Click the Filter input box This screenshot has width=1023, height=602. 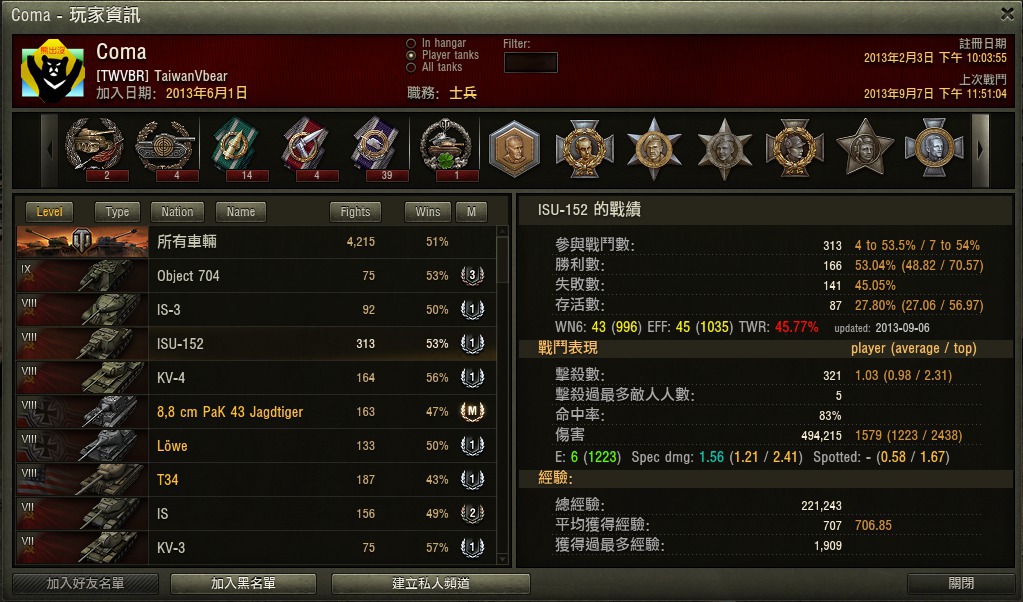pos(531,63)
